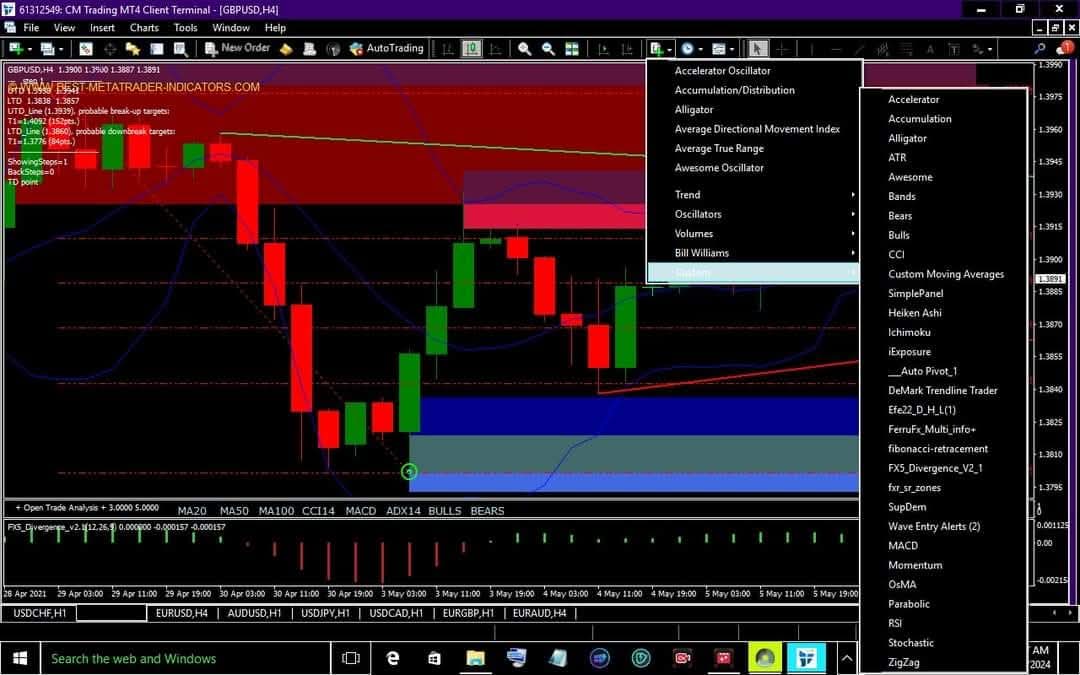Switch chart to candlestick mode
Viewport: 1080px width, 675px height.
472,49
